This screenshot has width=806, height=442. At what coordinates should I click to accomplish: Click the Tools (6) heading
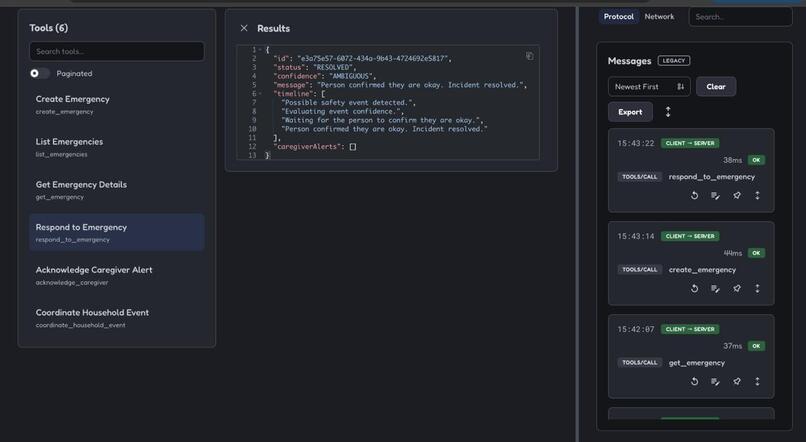(x=48, y=28)
